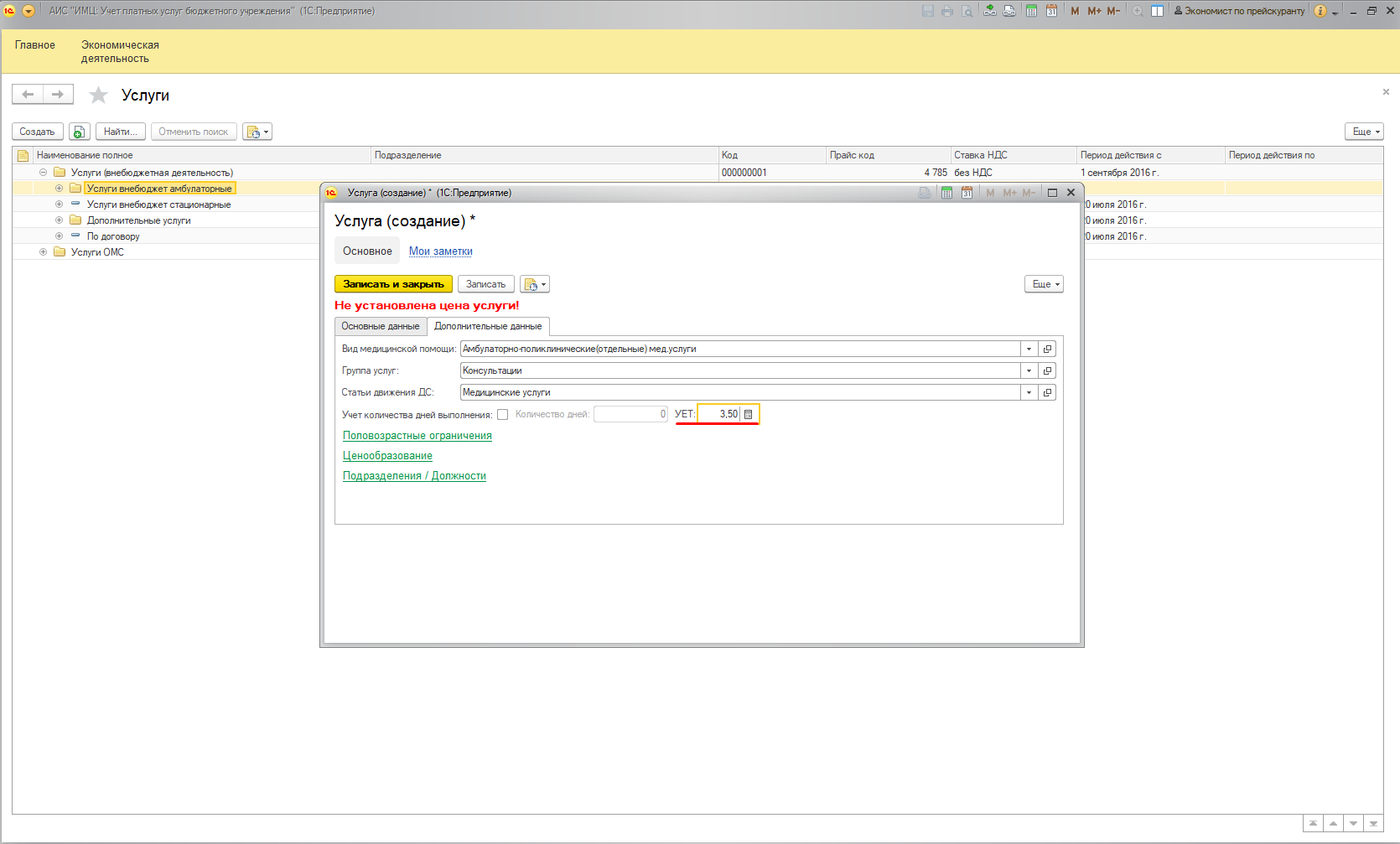Expand the Вид медицинской помощи dropdown
Viewport: 1400px width, 844px height.
click(1029, 349)
